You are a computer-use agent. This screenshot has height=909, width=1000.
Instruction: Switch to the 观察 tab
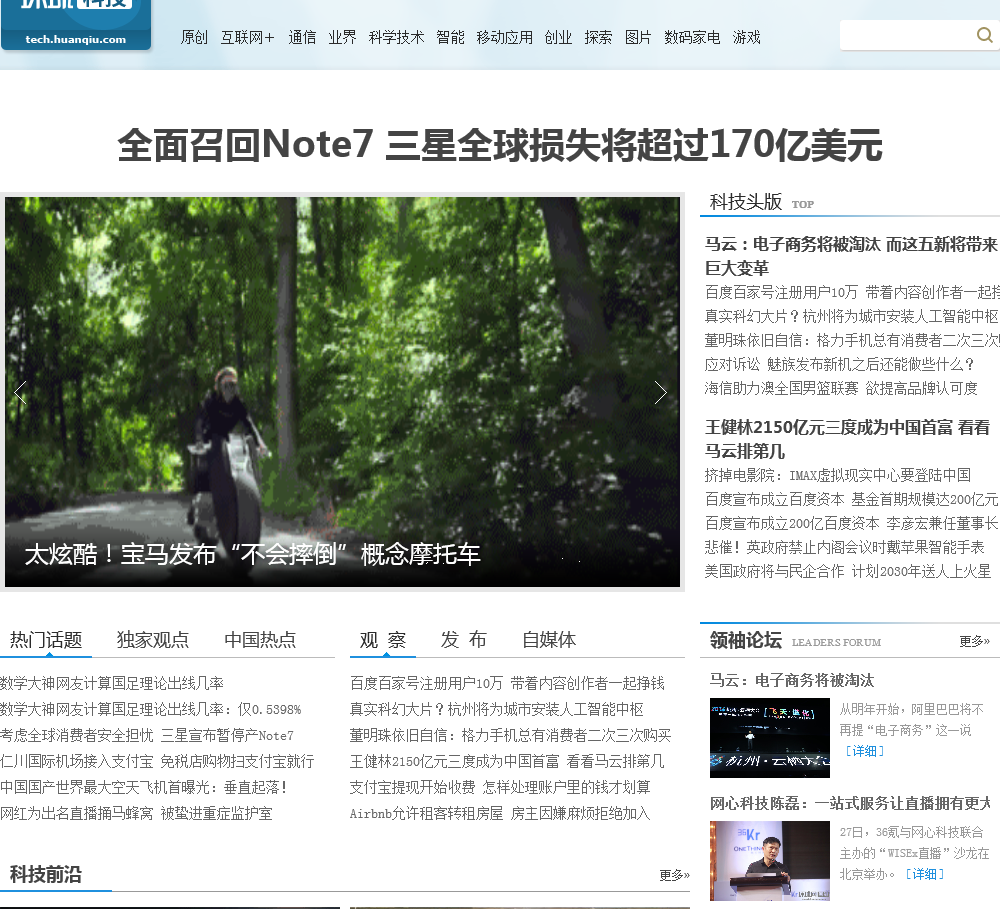[383, 639]
